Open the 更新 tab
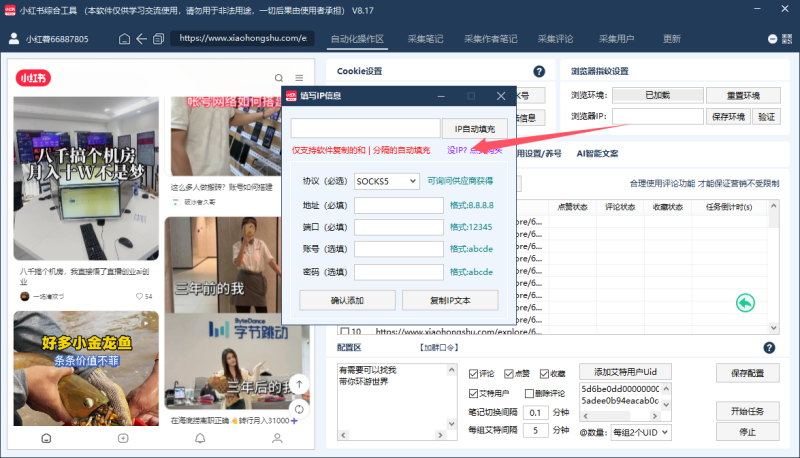The image size is (800, 458). tap(671, 39)
